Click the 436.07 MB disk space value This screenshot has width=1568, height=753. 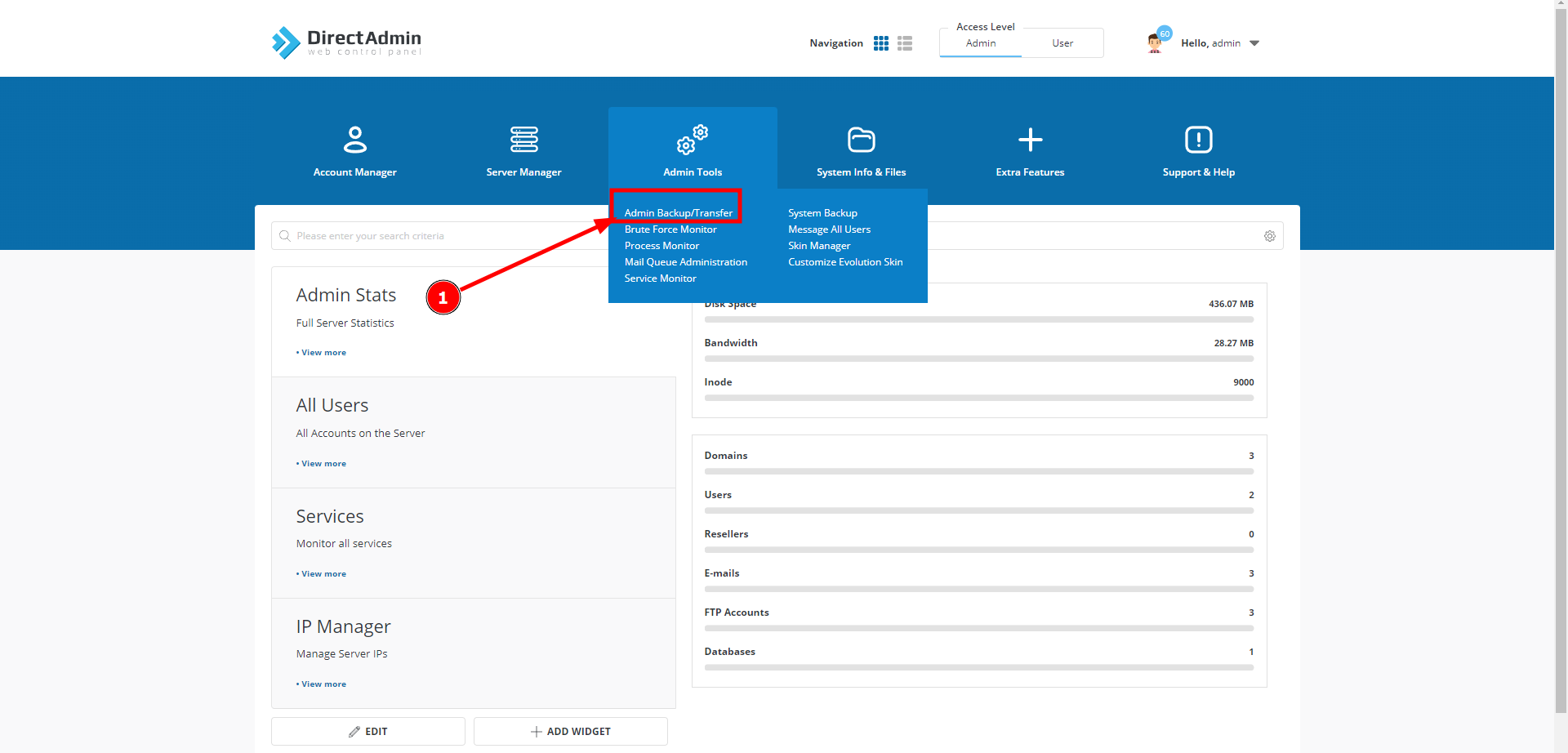(1231, 304)
